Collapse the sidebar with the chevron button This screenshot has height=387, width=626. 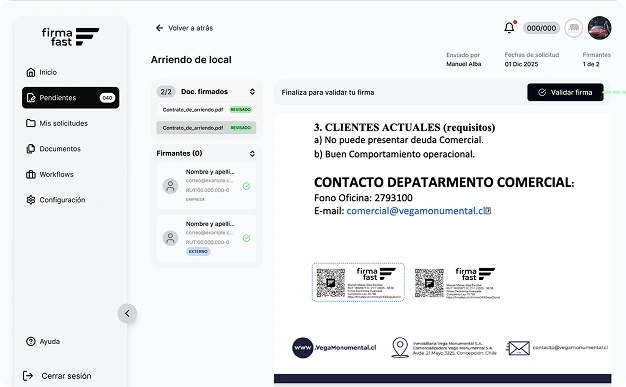tap(127, 314)
